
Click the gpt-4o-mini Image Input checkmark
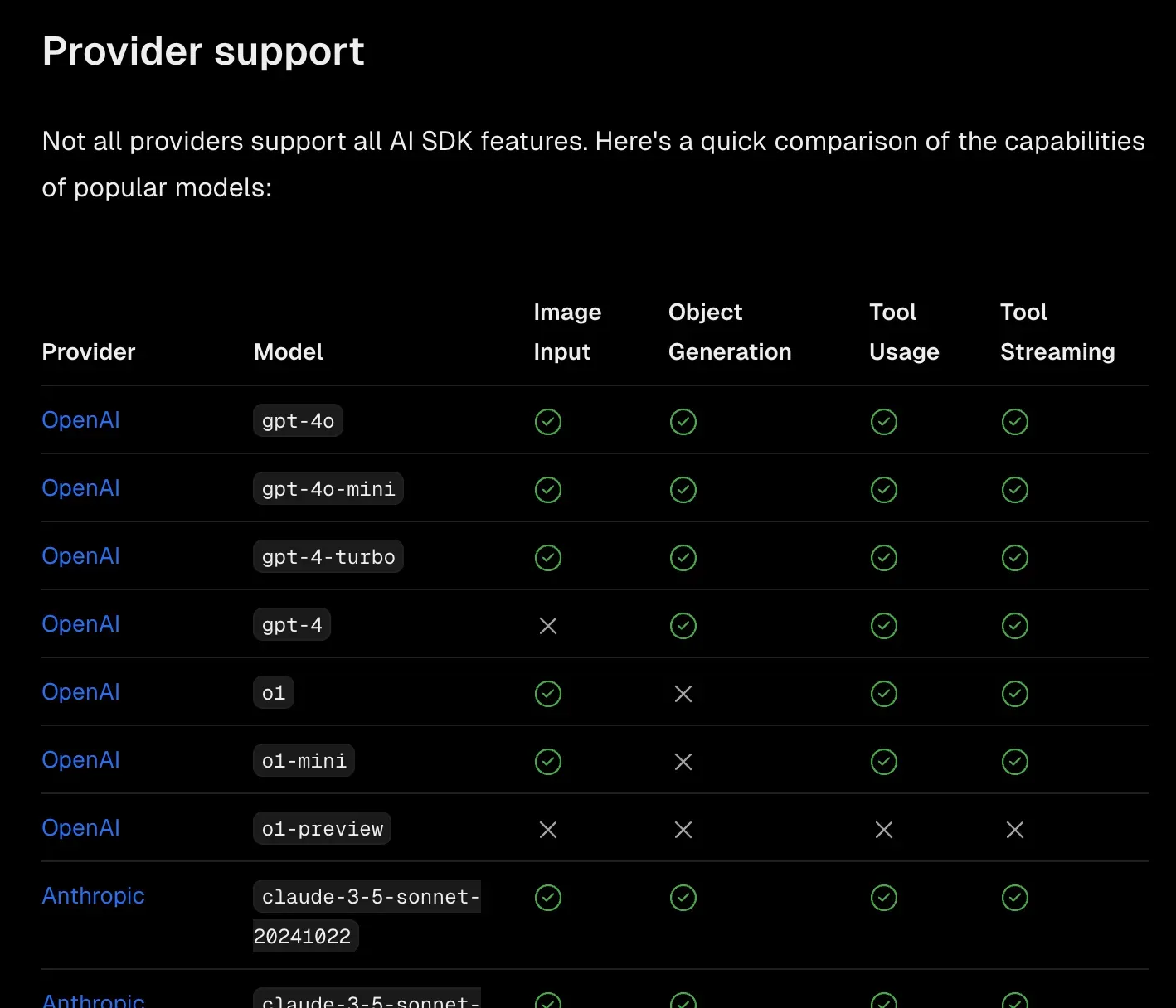pyautogui.click(x=548, y=490)
